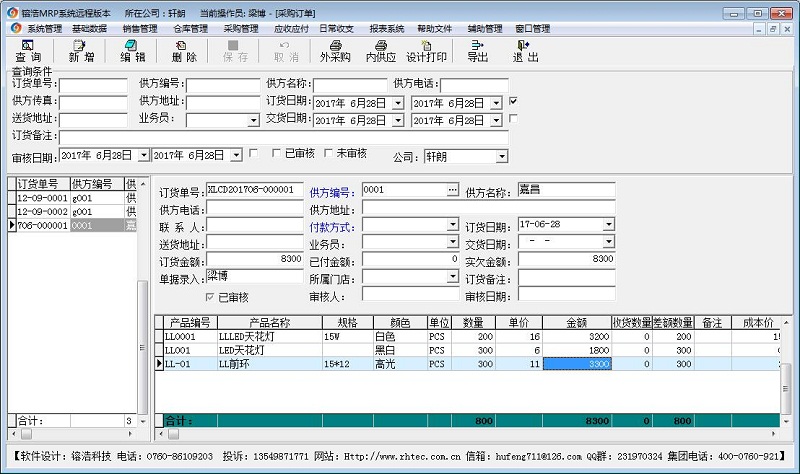The height and width of the screenshot is (474, 800).
Task: Restore the inner child window button
Action: tap(772, 29)
